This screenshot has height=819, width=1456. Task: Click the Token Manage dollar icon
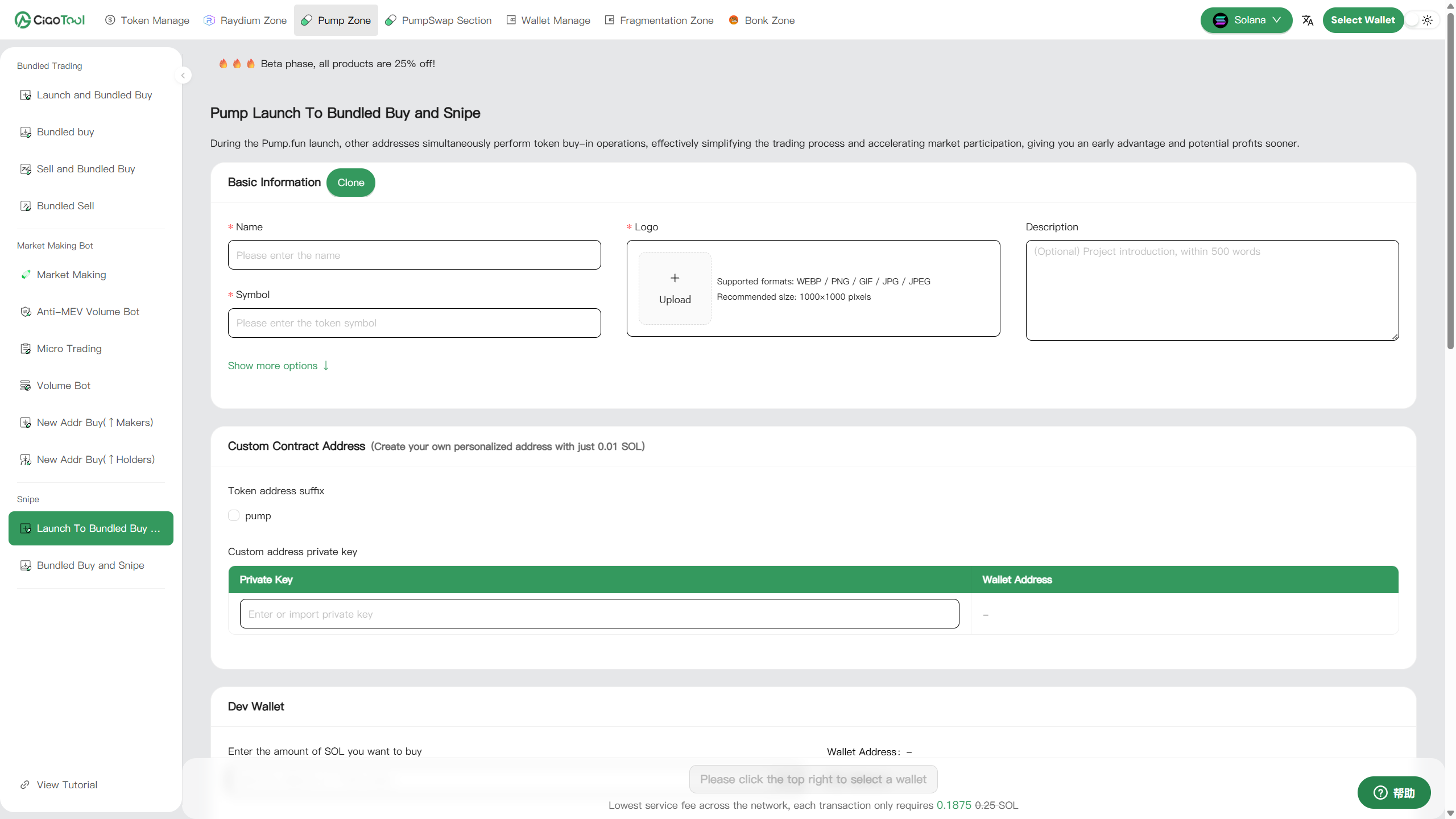pyautogui.click(x=110, y=20)
